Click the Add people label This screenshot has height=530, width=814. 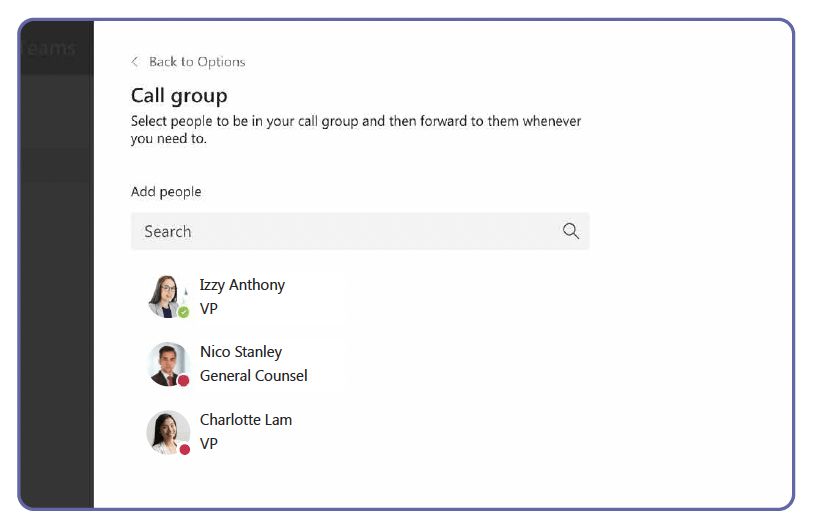[x=166, y=192]
